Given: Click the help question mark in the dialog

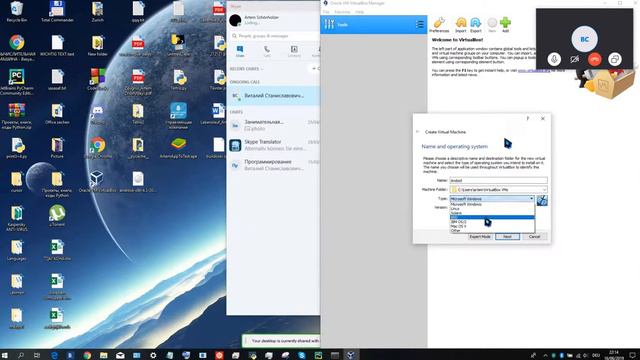Looking at the screenshot, I should (527, 118).
